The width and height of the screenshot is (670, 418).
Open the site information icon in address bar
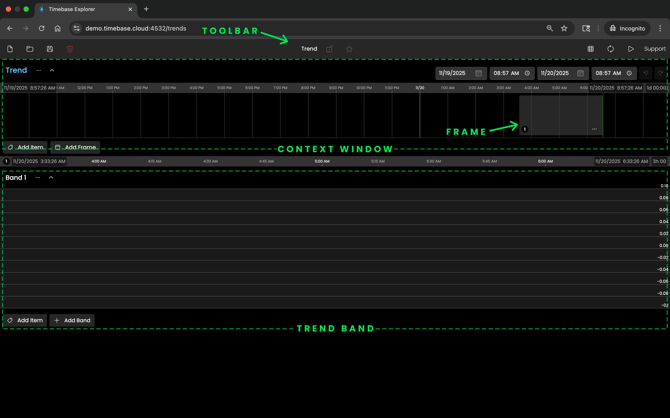[x=76, y=28]
